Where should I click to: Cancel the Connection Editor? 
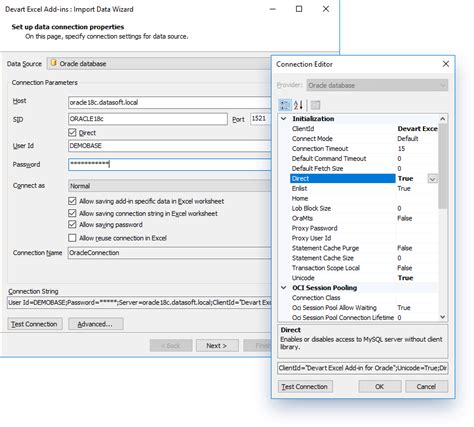426,387
